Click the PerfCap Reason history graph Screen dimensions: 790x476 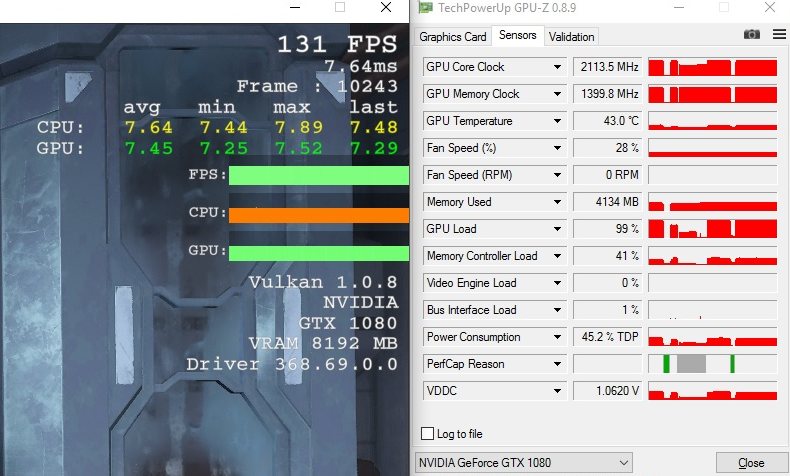(x=712, y=364)
